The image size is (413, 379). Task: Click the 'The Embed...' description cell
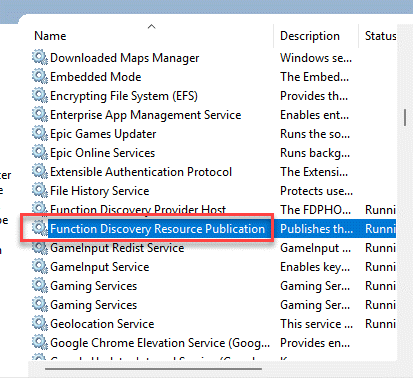point(315,77)
